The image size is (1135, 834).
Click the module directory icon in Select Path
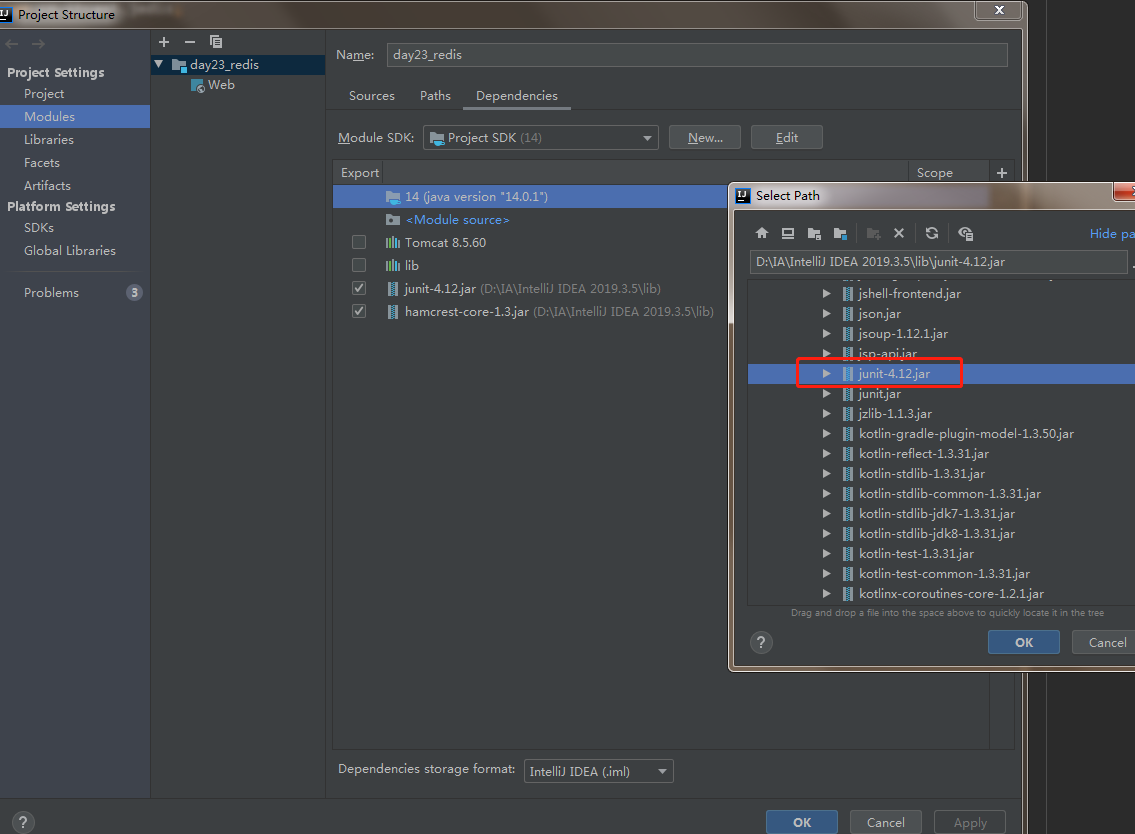pyautogui.click(x=840, y=233)
